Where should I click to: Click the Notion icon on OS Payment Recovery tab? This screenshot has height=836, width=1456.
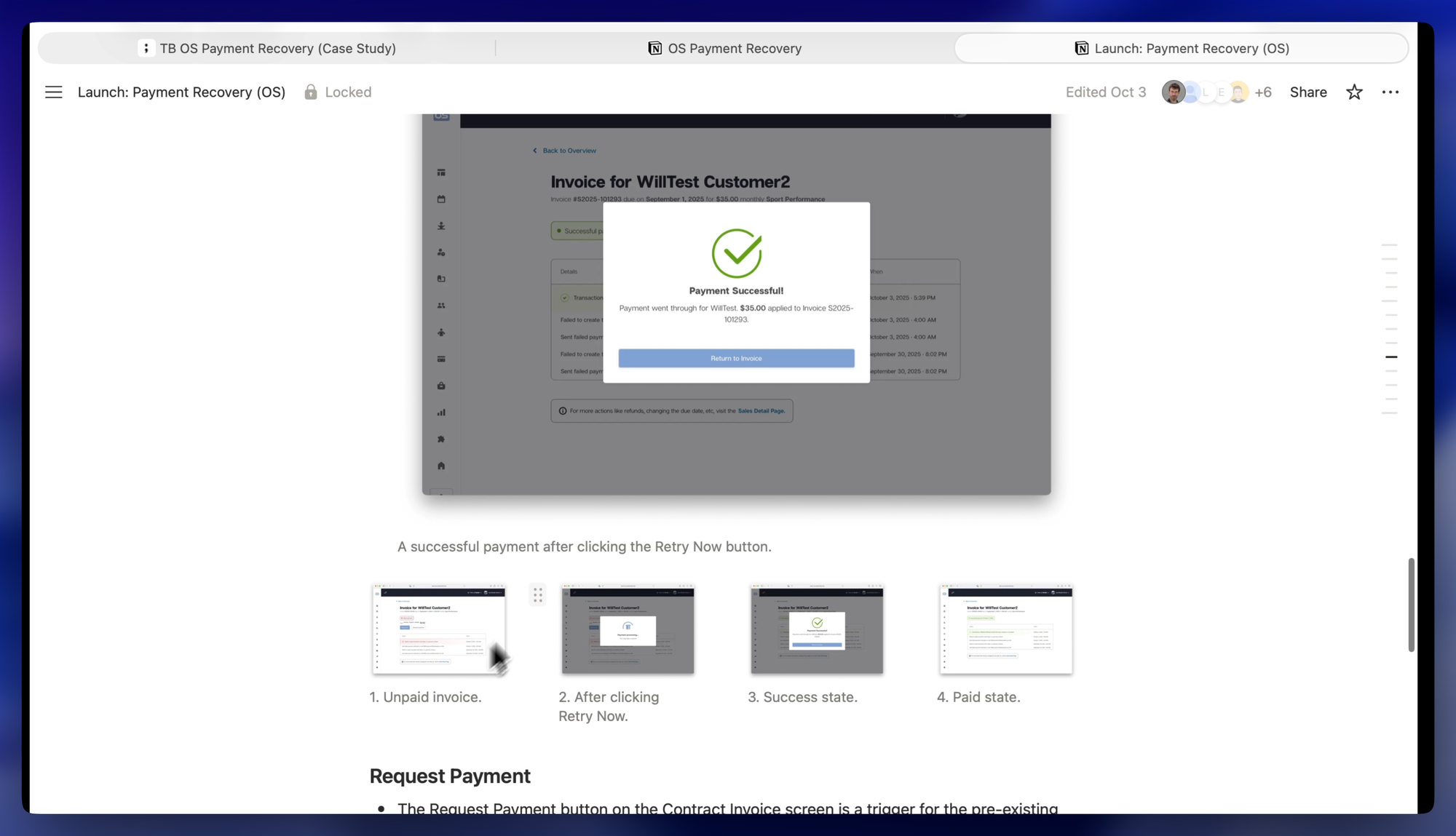click(x=654, y=48)
